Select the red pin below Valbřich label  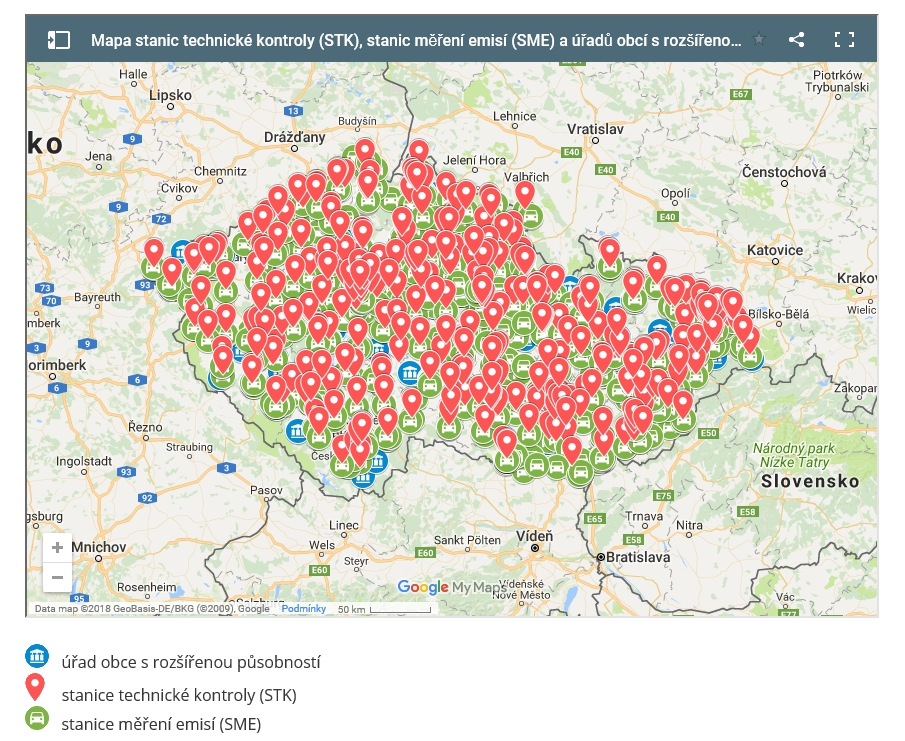[525, 194]
